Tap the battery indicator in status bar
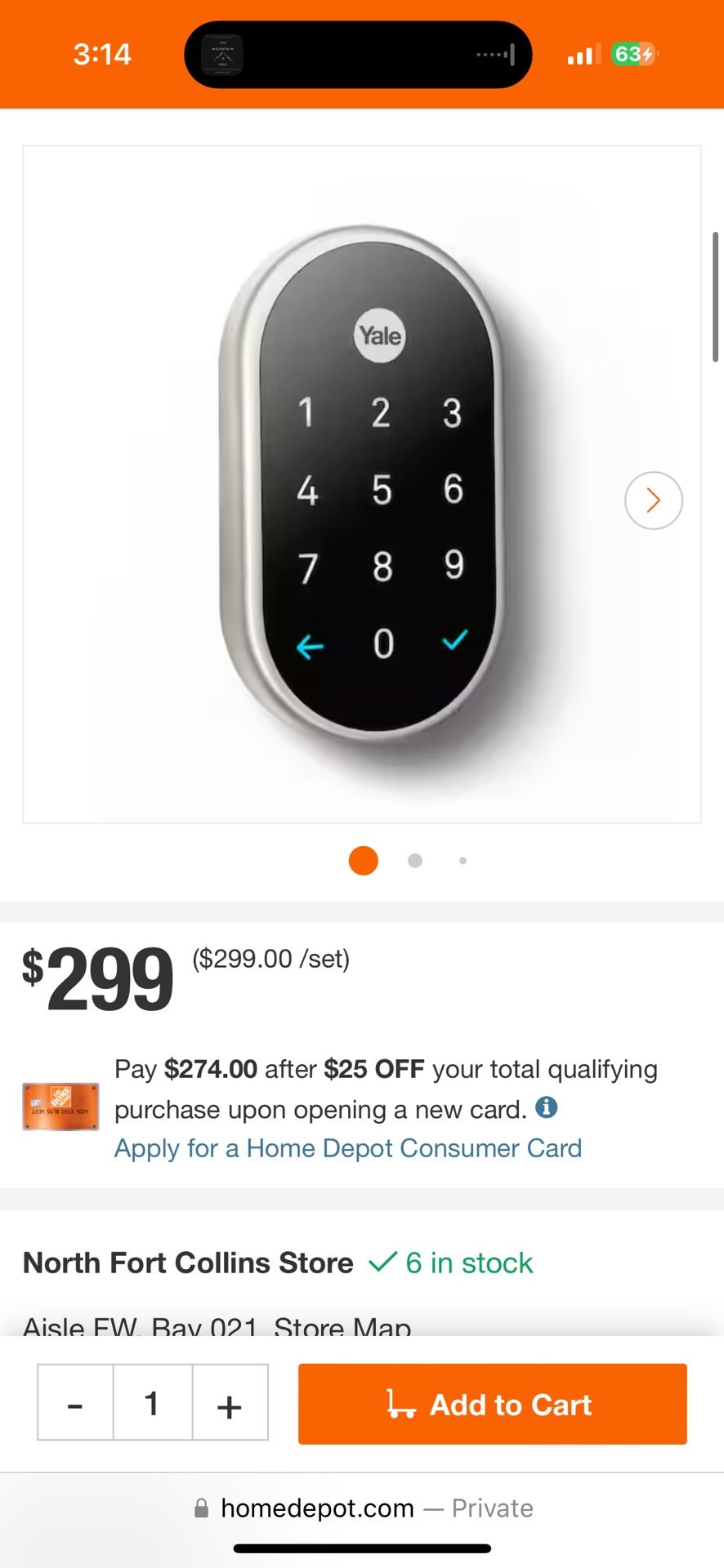Viewport: 724px width, 1568px height. click(634, 55)
